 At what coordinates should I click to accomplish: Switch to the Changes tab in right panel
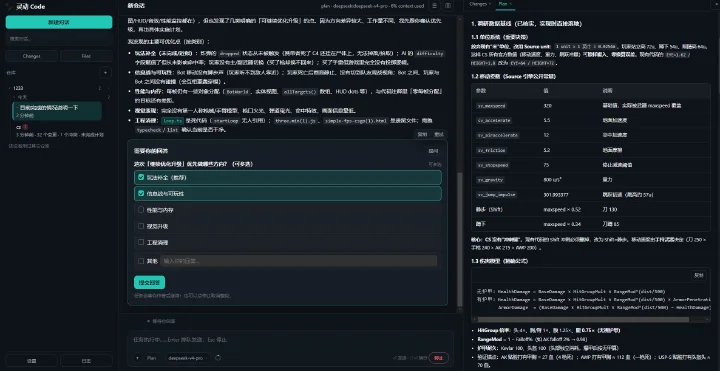478,4
